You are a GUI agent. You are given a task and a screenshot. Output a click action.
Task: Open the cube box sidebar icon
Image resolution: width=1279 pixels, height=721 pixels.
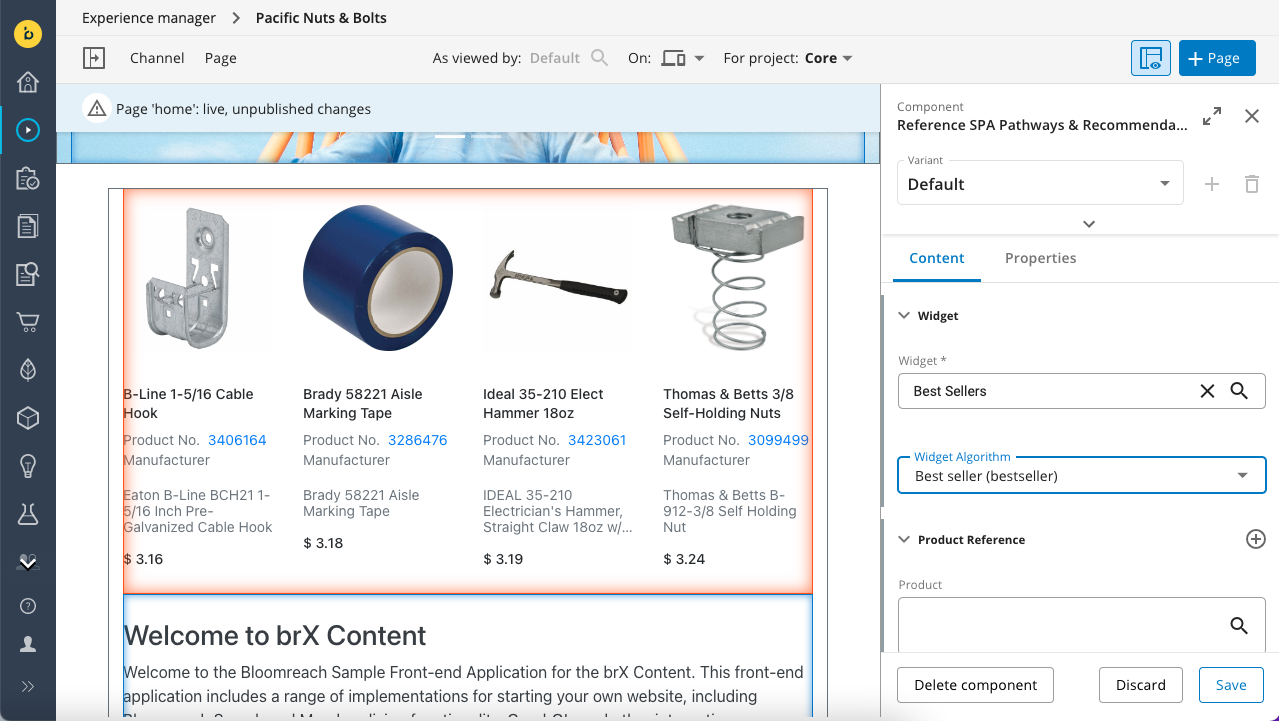point(28,418)
